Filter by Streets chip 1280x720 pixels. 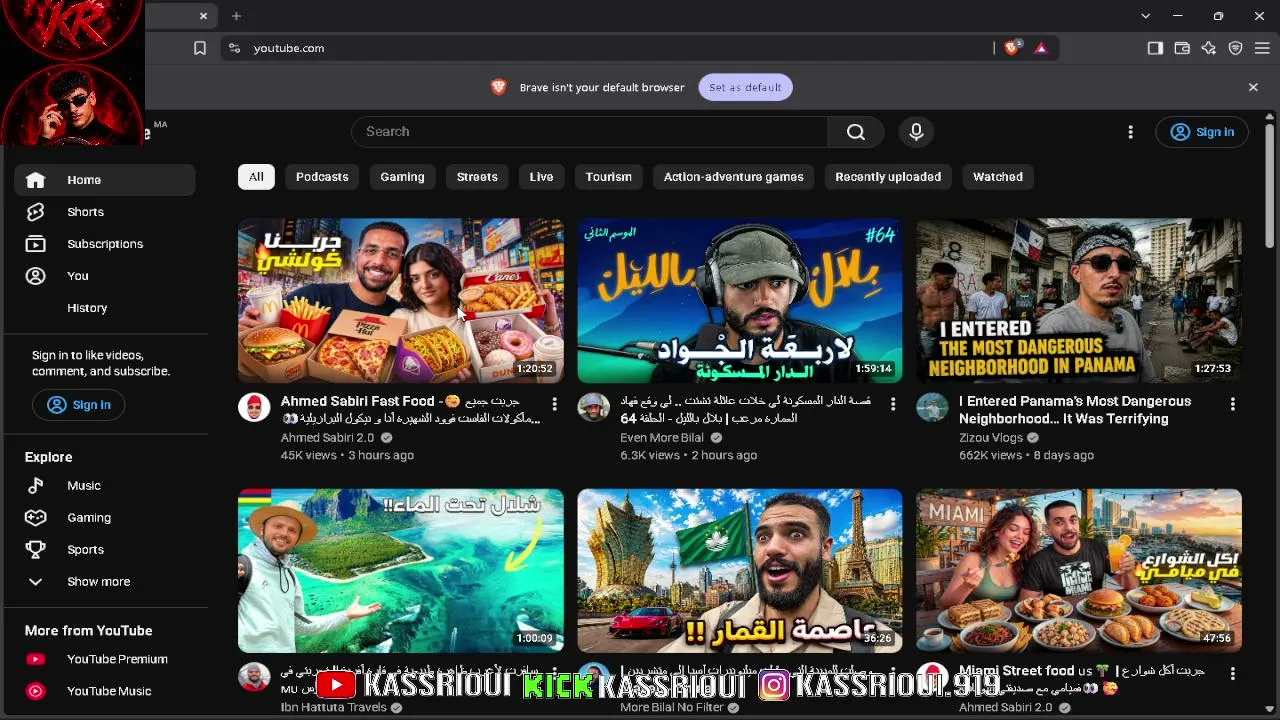click(477, 177)
